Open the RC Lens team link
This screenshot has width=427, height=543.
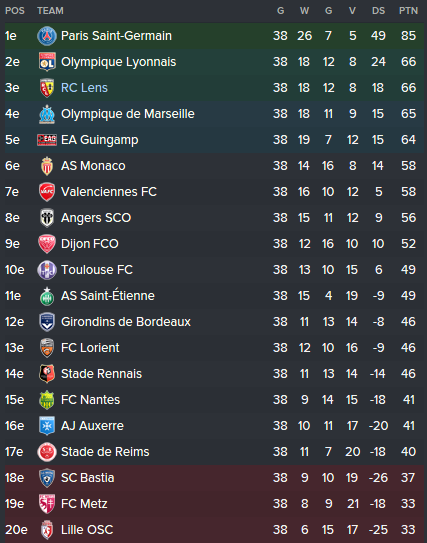[84, 88]
